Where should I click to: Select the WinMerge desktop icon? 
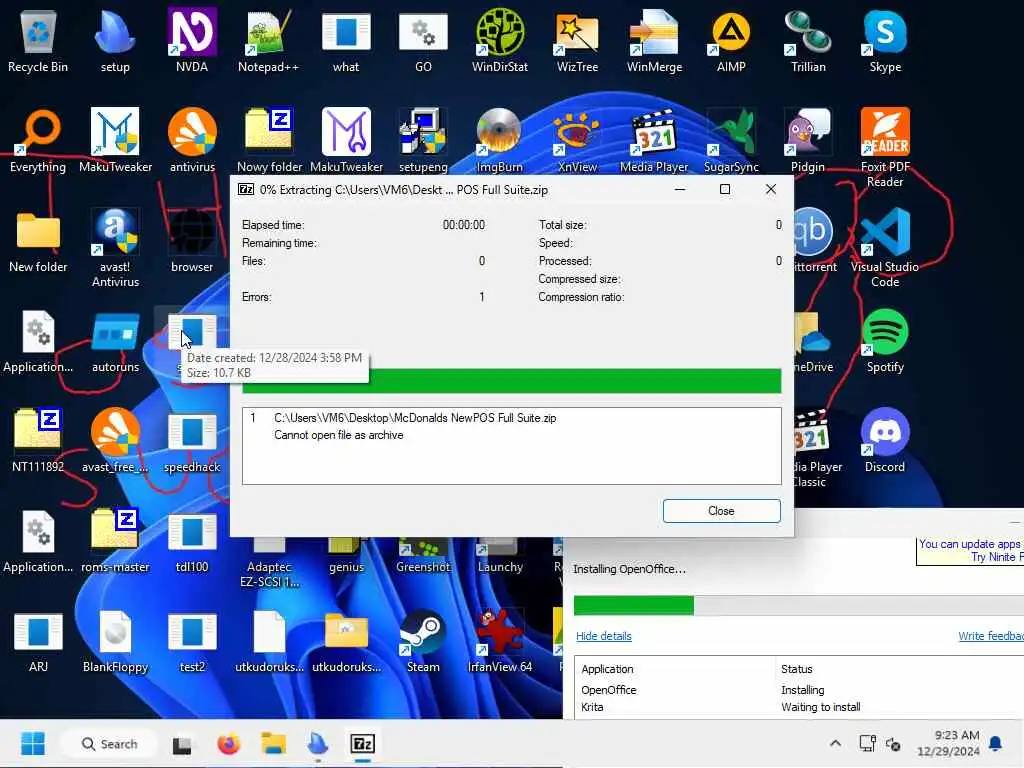coord(654,40)
